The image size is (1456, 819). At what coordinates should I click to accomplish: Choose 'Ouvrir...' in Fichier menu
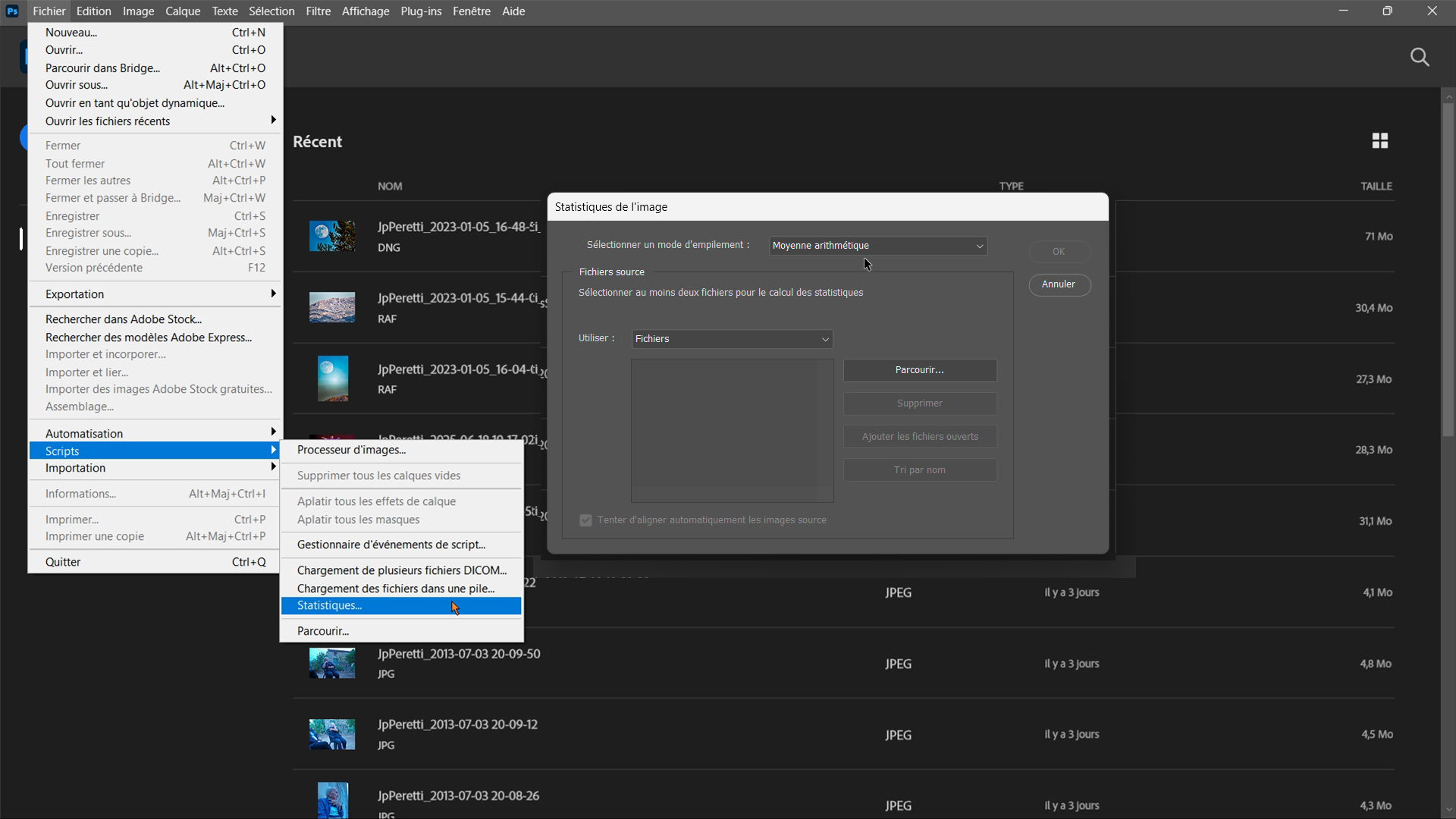click(155, 50)
